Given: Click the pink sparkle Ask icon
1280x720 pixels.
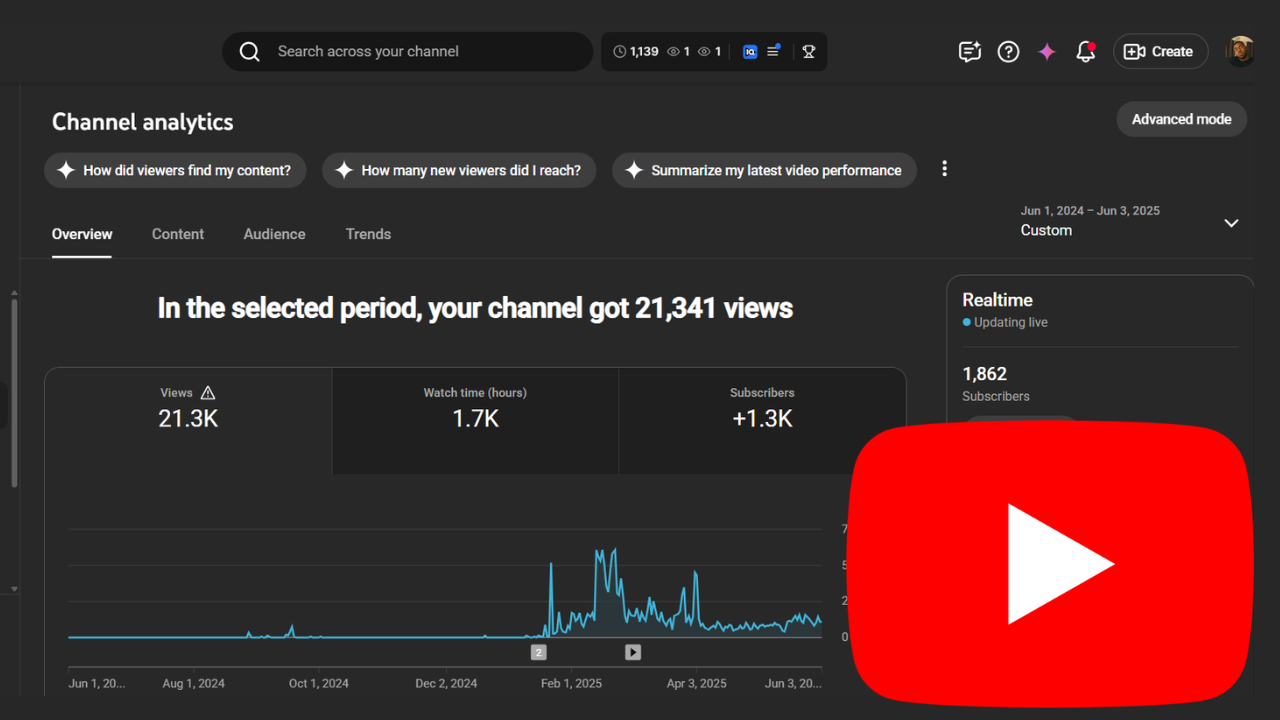Looking at the screenshot, I should click(x=1047, y=52).
